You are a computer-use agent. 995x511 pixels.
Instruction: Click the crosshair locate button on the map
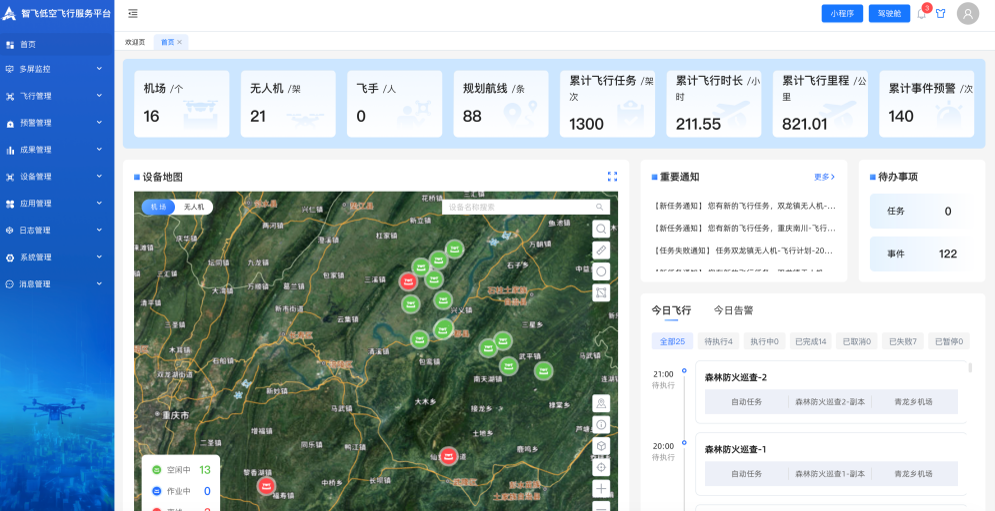pyautogui.click(x=601, y=467)
